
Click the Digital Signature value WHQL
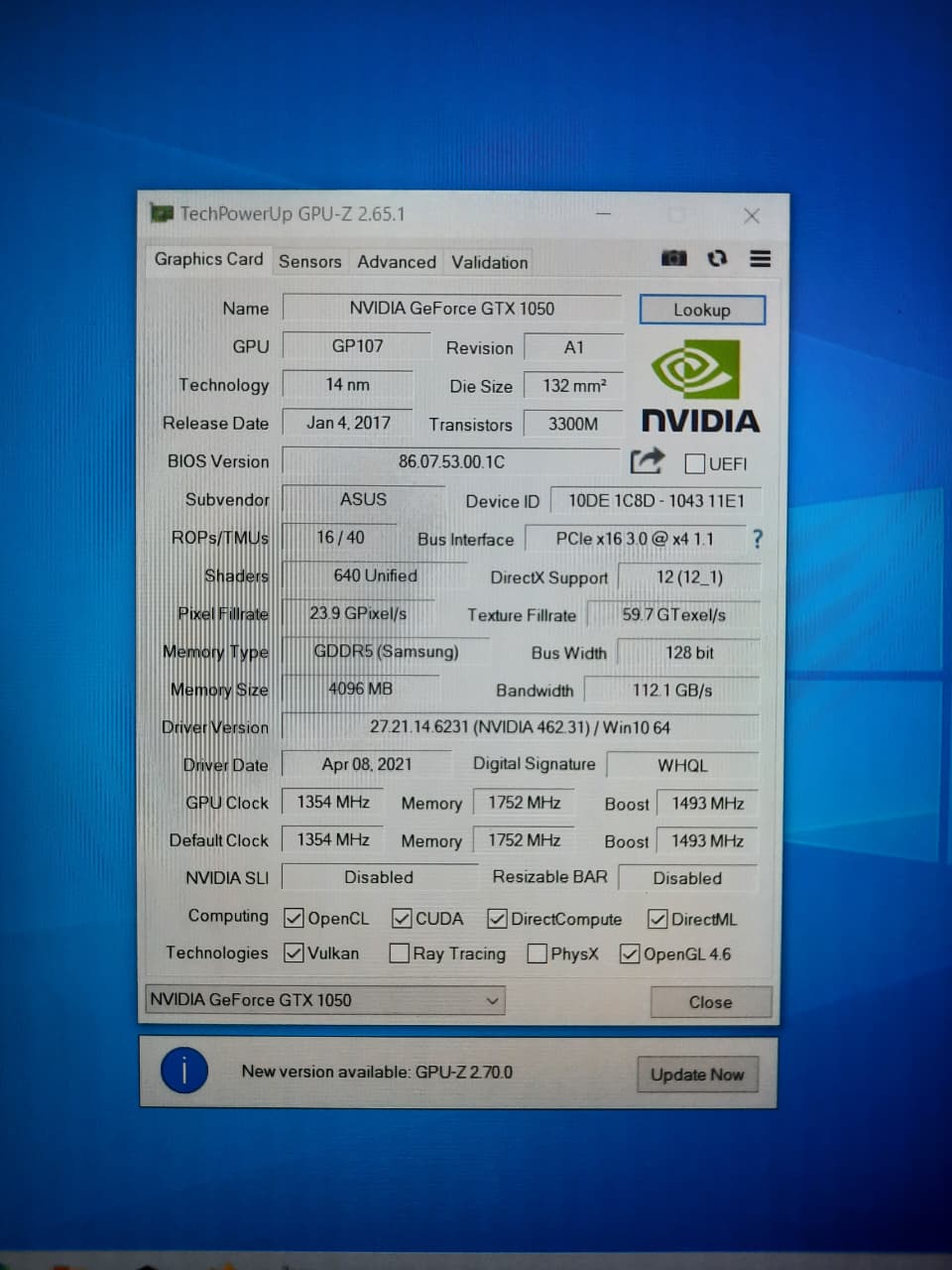click(683, 766)
